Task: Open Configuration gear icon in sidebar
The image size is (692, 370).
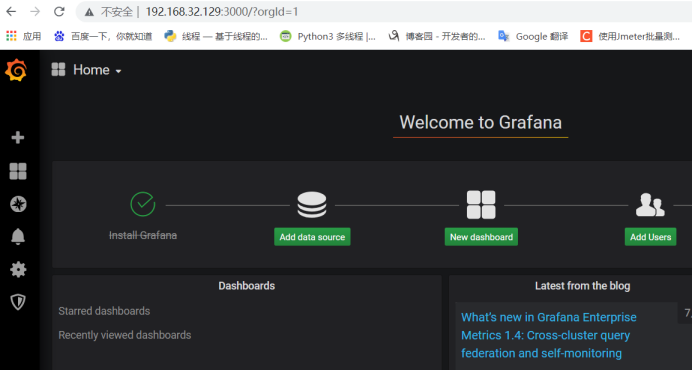Action: [18, 269]
